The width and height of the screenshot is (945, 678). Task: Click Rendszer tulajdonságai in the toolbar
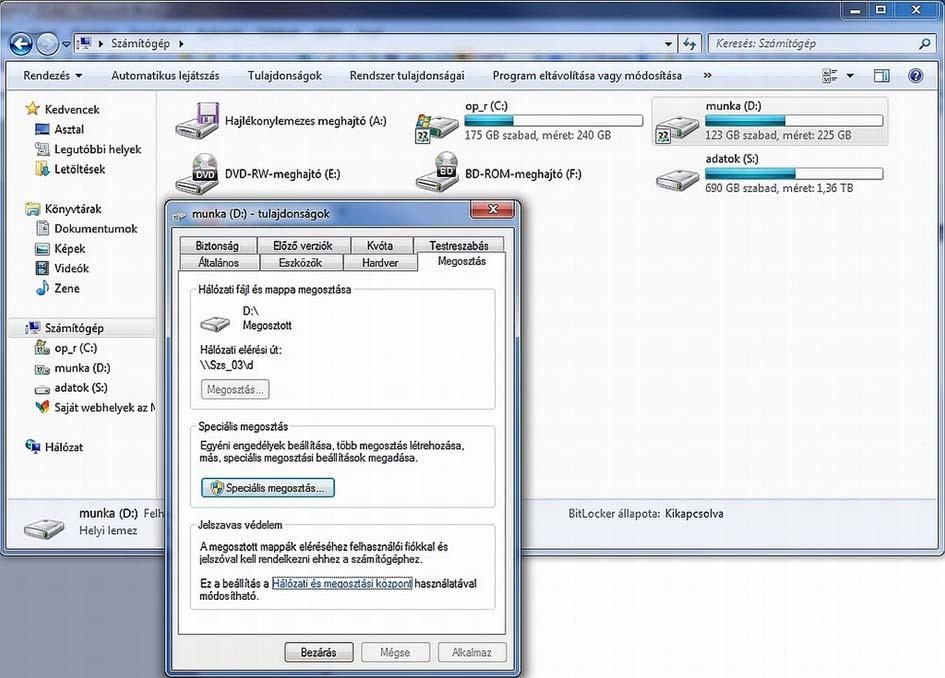[x=407, y=75]
